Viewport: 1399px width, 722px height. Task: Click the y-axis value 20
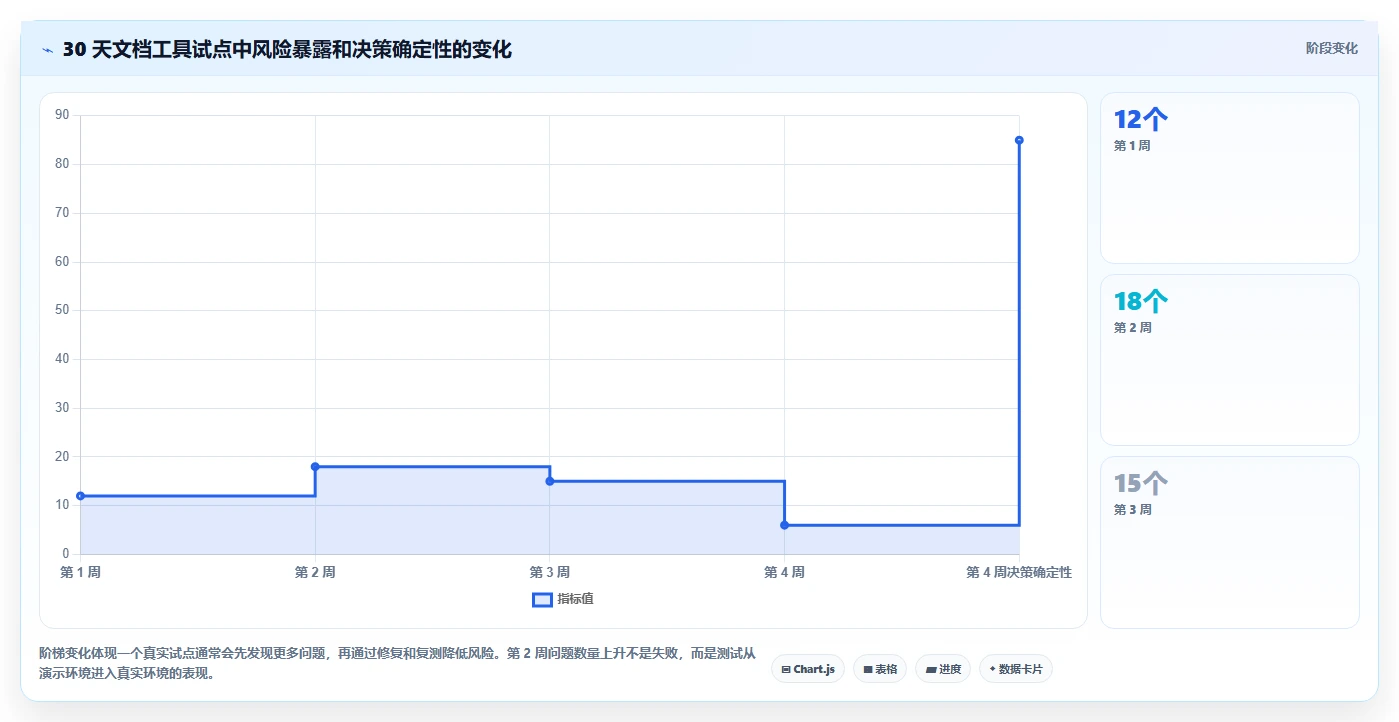62,456
